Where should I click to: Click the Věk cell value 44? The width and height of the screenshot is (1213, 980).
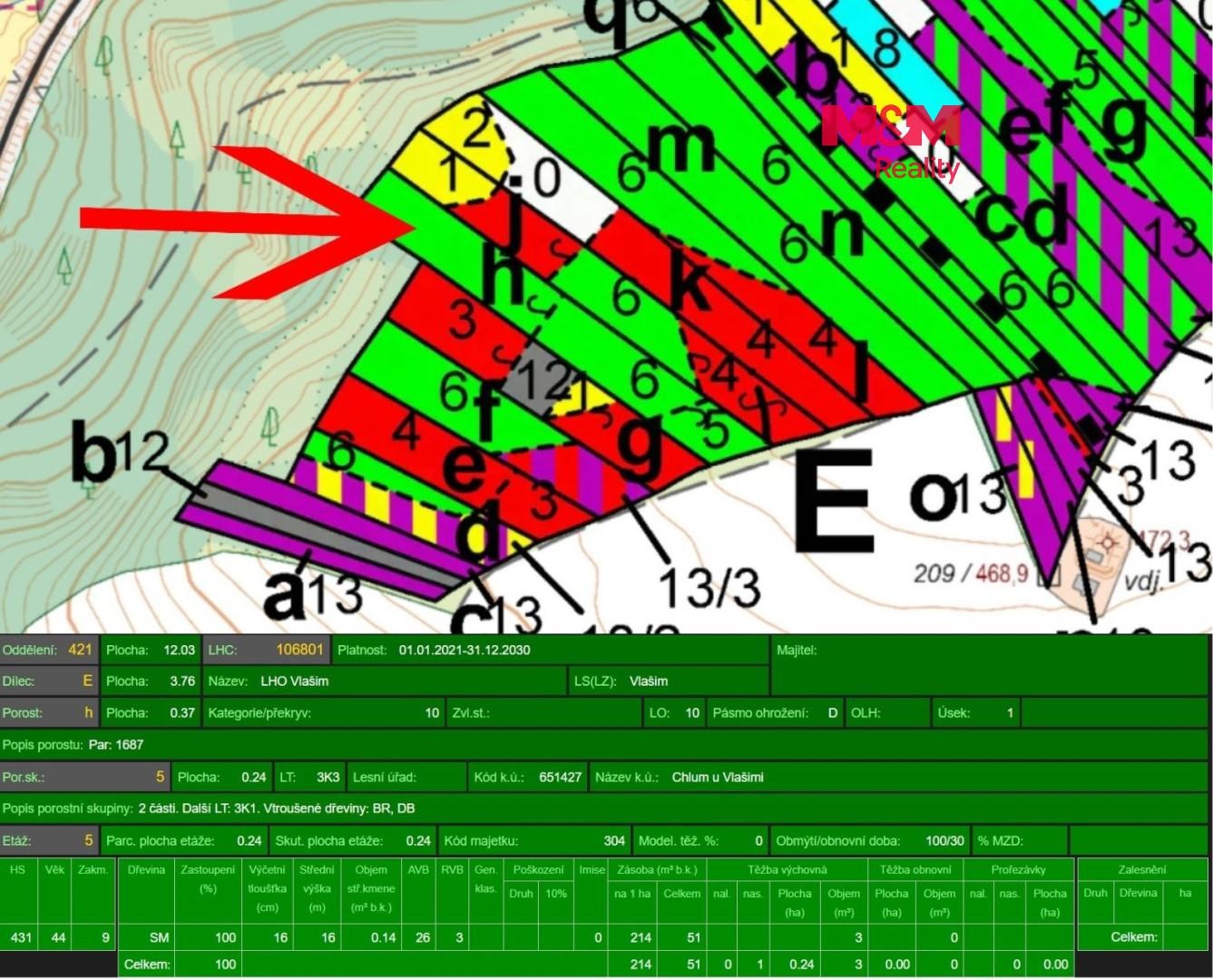(58, 937)
